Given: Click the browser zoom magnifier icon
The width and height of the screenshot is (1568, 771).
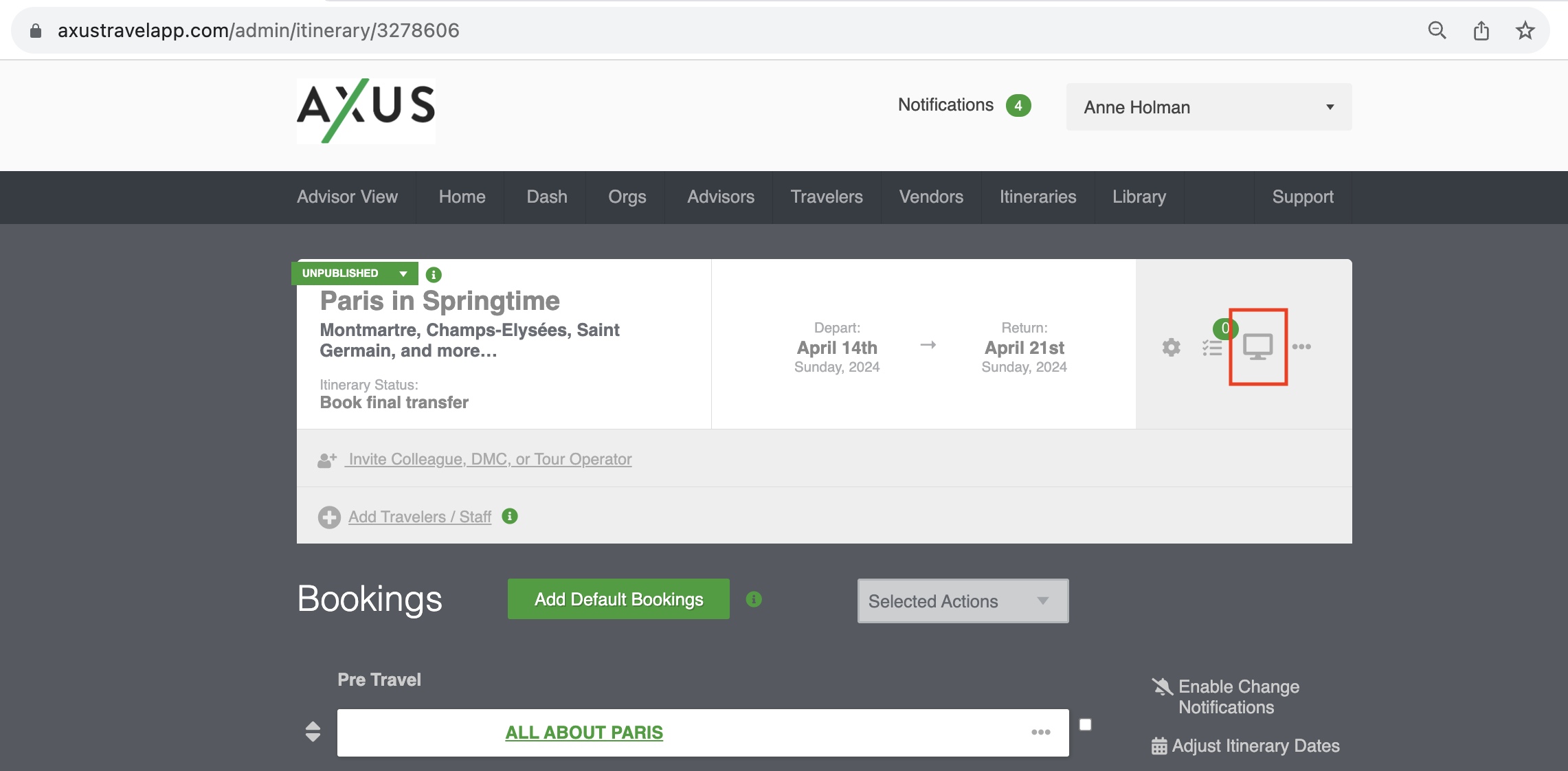Looking at the screenshot, I should [1437, 30].
